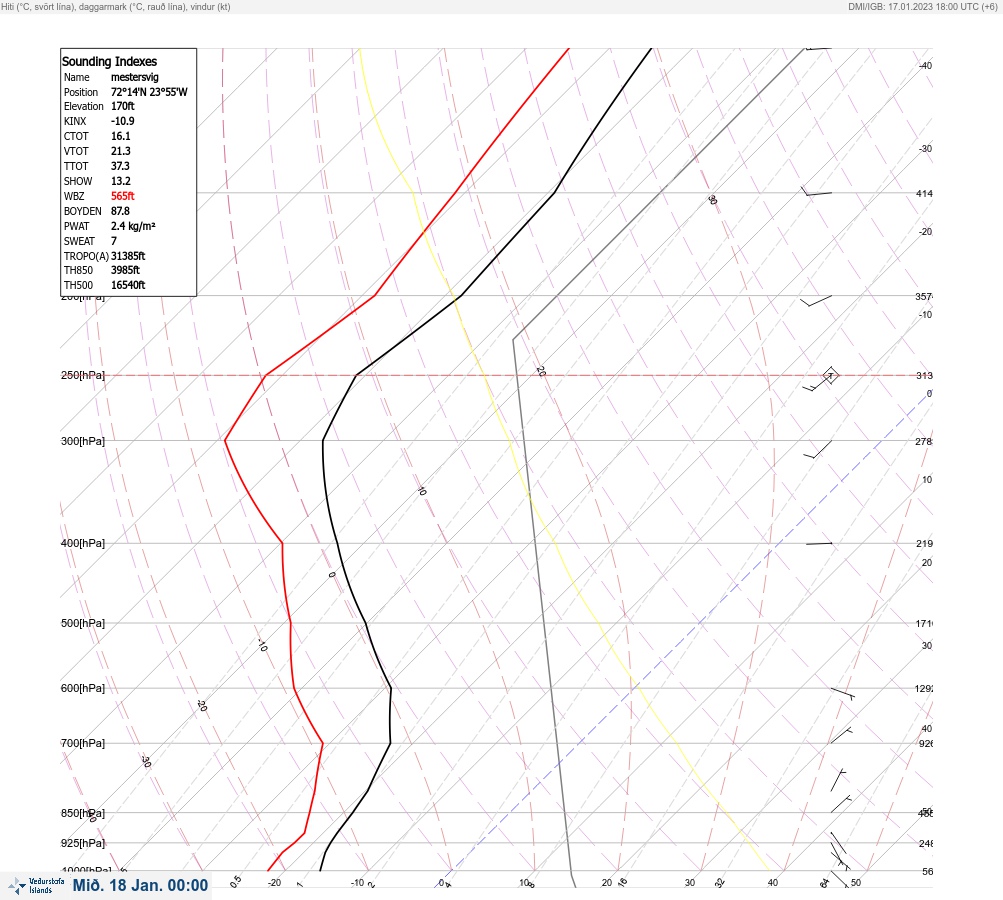
Task: Click the 500[hPa] pressure label
Action: (83, 623)
